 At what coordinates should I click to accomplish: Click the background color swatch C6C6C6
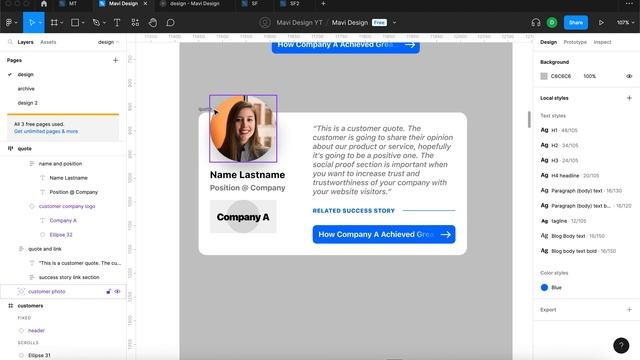[x=544, y=76]
